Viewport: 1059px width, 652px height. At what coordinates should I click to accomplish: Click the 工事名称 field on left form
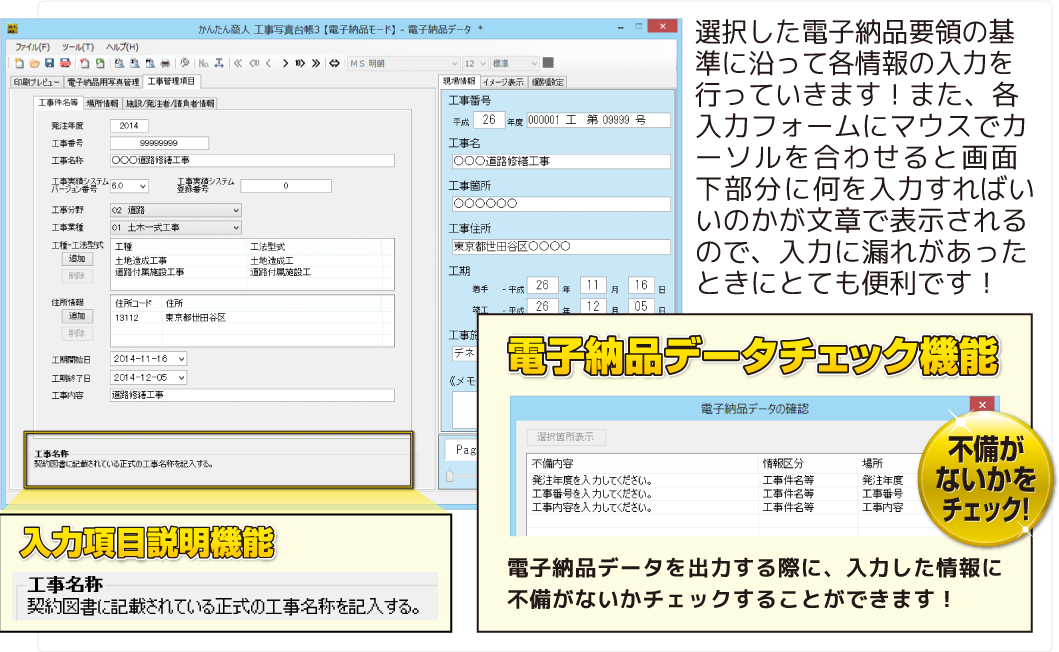[x=252, y=161]
